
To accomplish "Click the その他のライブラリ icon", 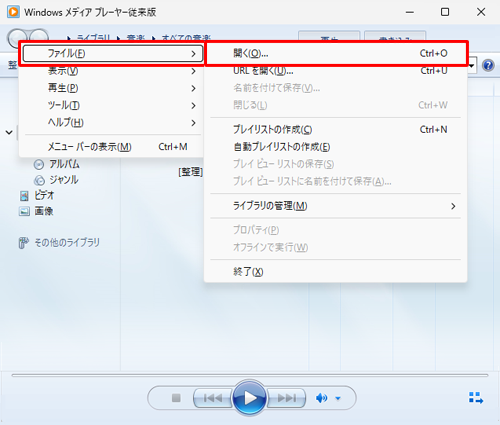I will 23,243.
